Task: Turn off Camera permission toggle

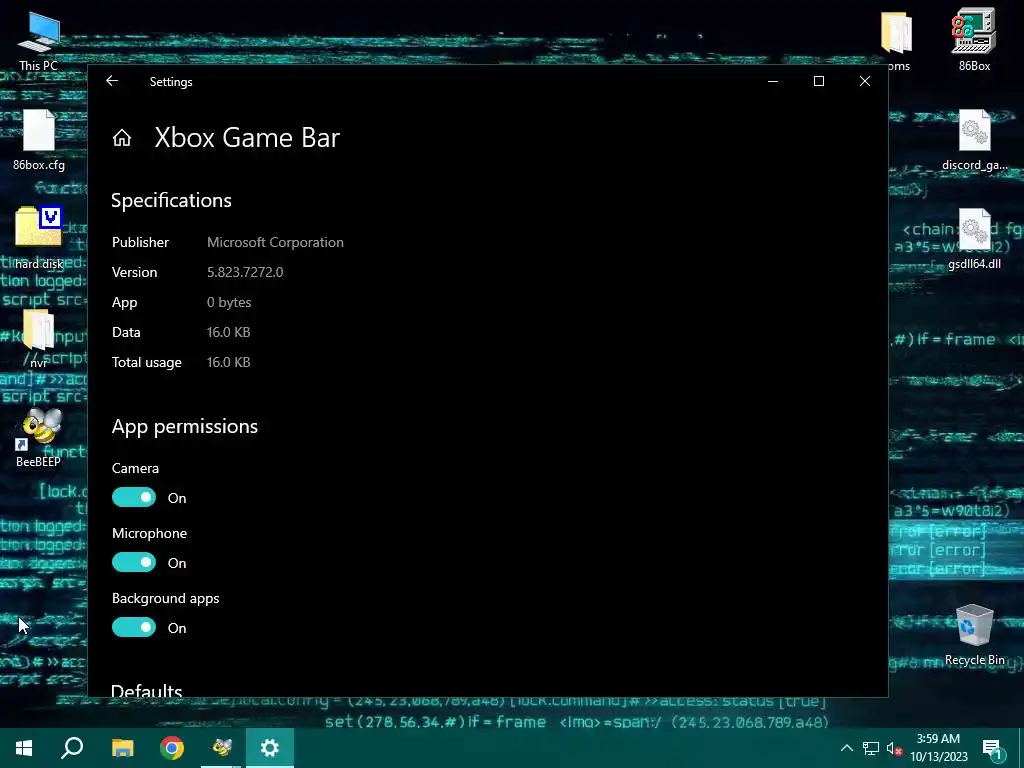Action: point(134,498)
